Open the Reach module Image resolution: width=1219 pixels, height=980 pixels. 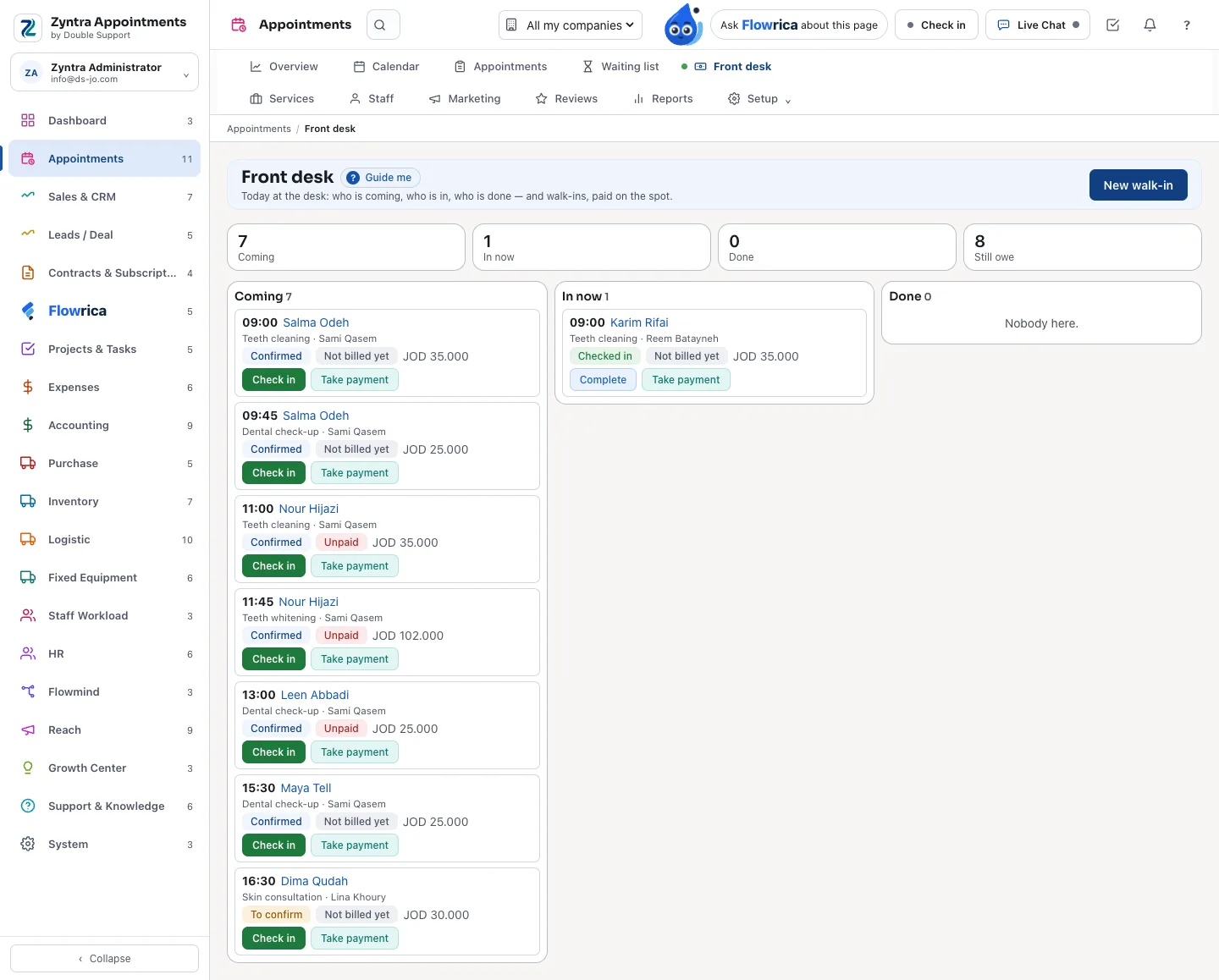coord(105,730)
